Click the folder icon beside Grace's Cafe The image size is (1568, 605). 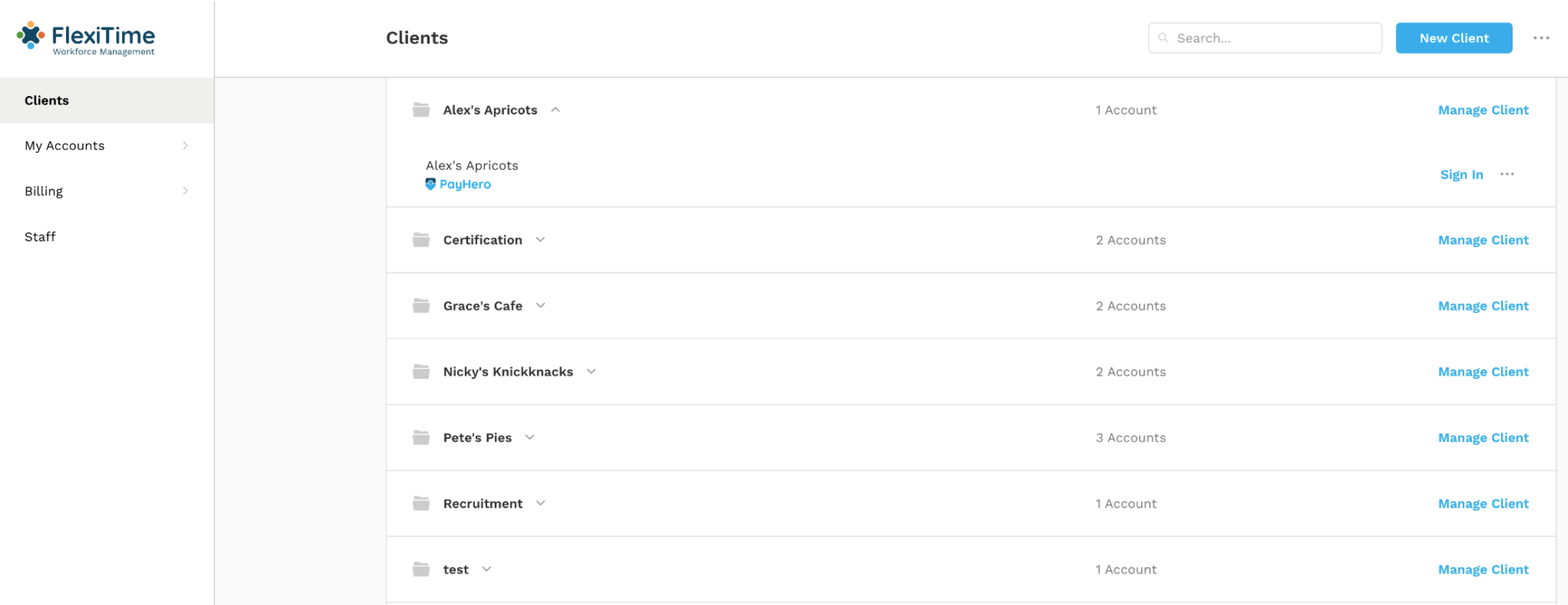421,306
